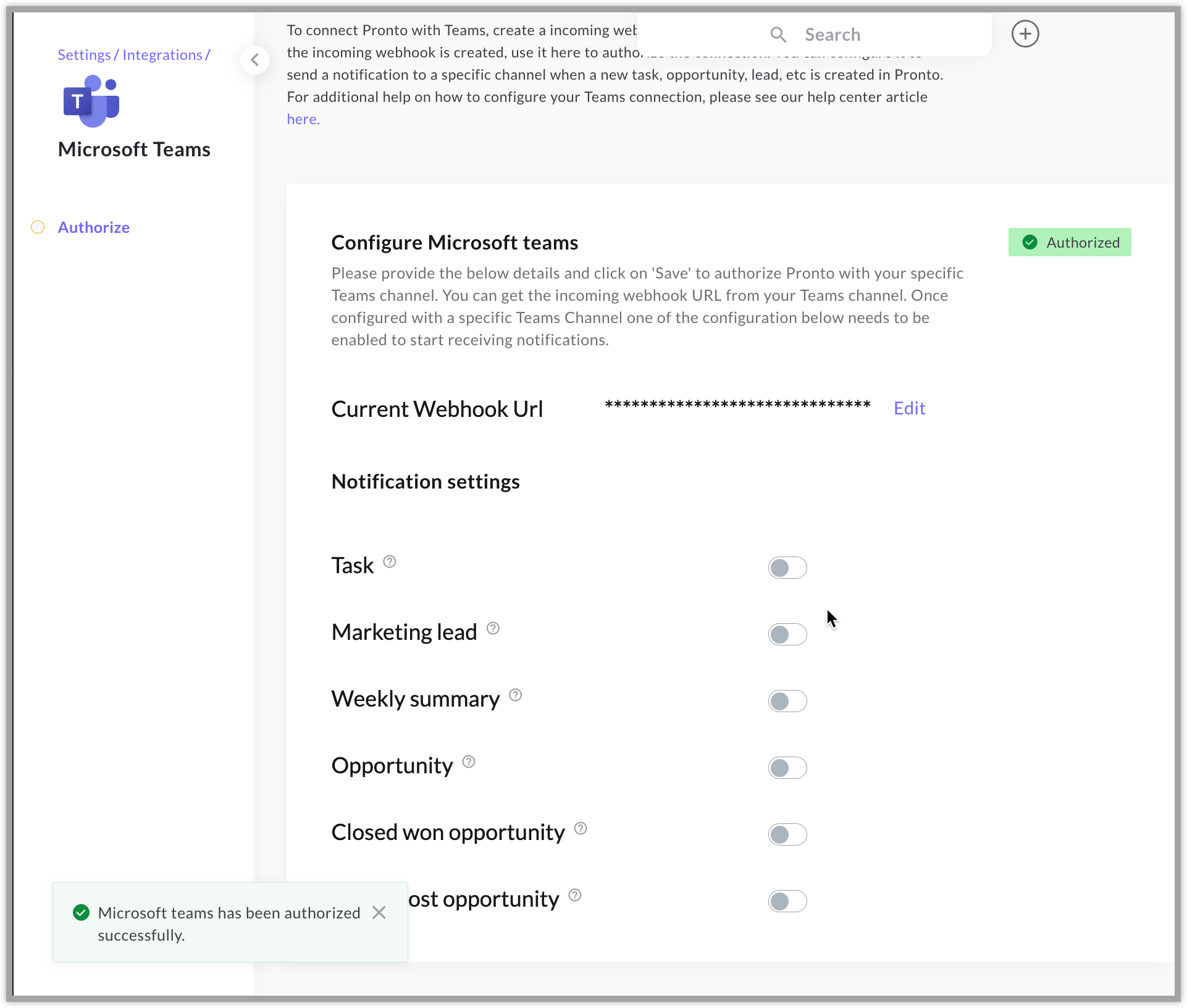Enable the Marketing lead notification toggle
The image size is (1187, 1008).
(787, 634)
